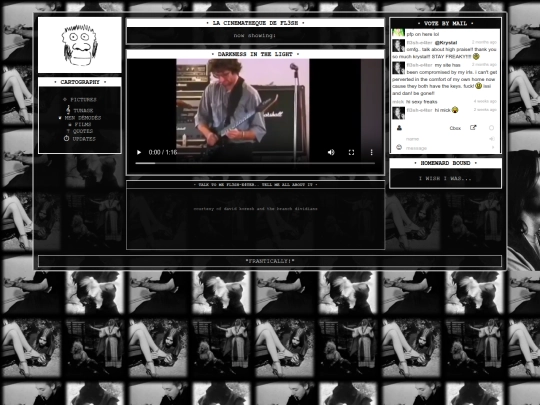Open the video's three-dot options menu

coord(371,152)
